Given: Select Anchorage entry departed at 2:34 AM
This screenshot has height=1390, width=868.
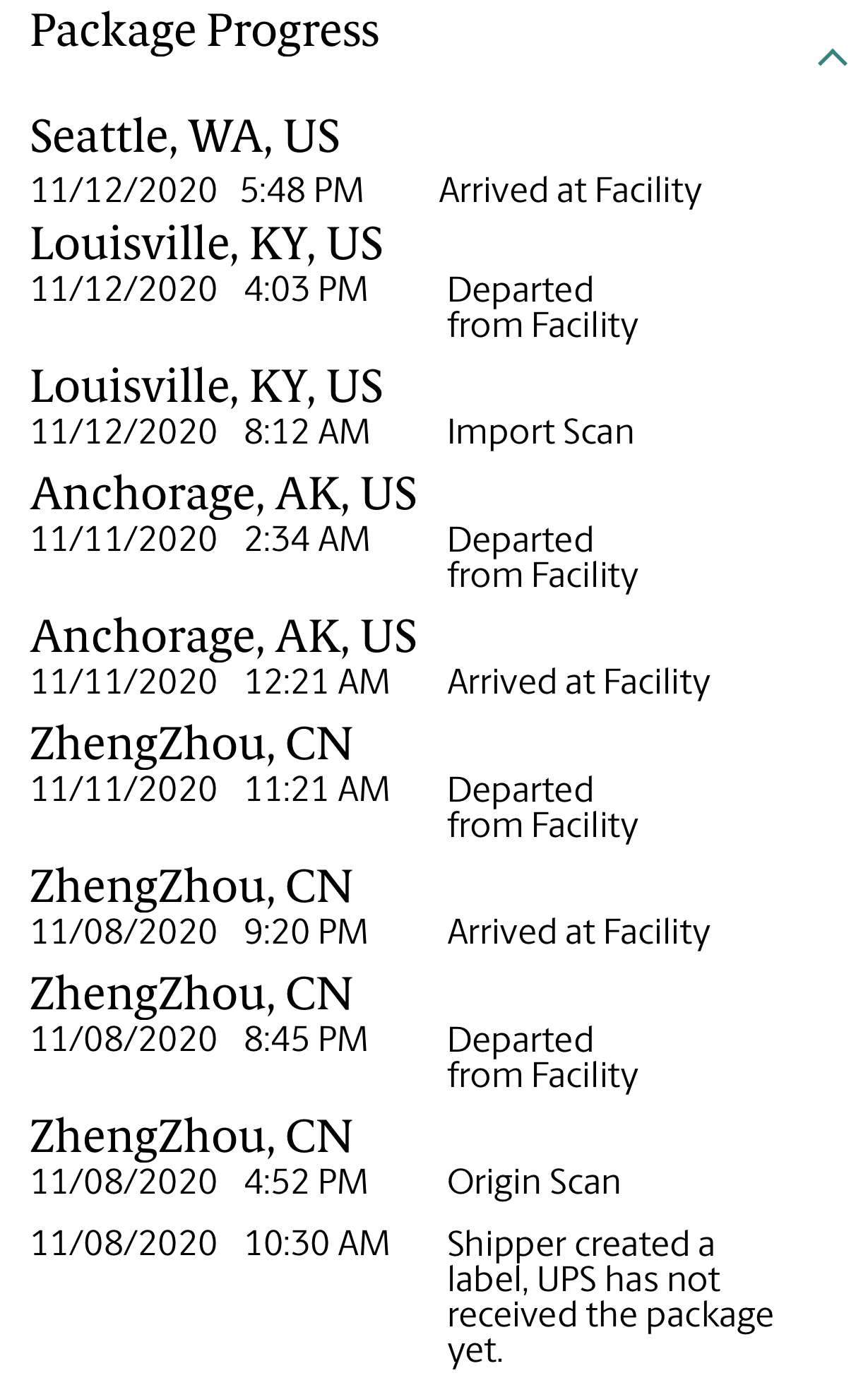Looking at the screenshot, I should [223, 494].
